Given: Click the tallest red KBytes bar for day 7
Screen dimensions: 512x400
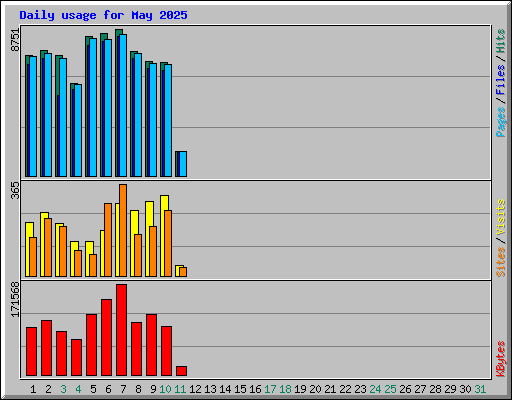Looking at the screenshot, I should tap(122, 330).
